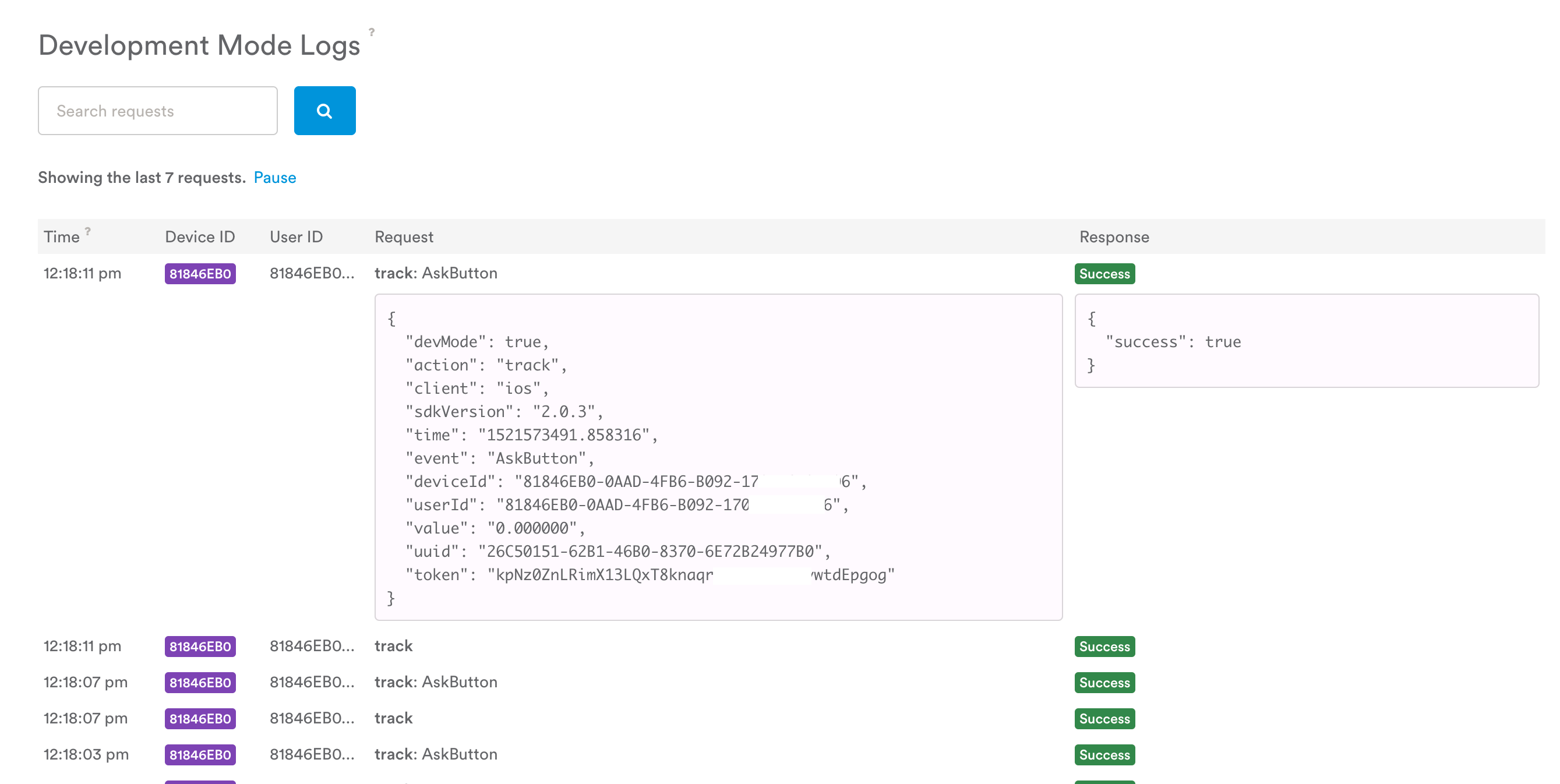Click the "devMode": true JSON line

477,342
